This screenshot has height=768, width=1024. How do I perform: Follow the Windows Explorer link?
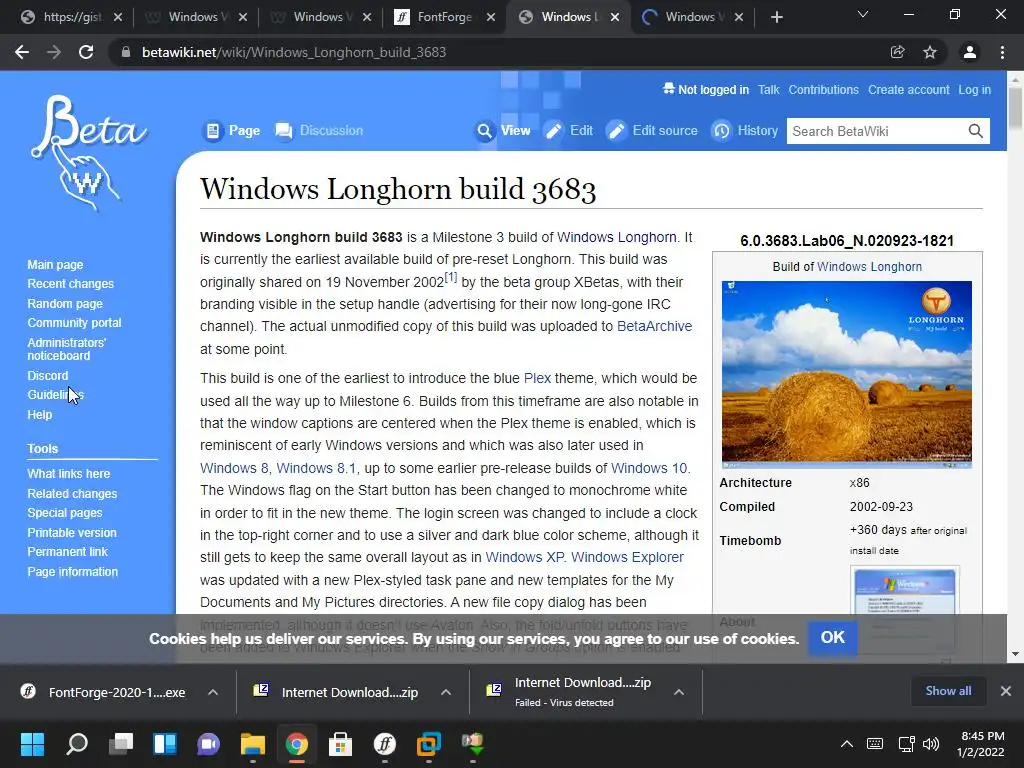(628, 557)
